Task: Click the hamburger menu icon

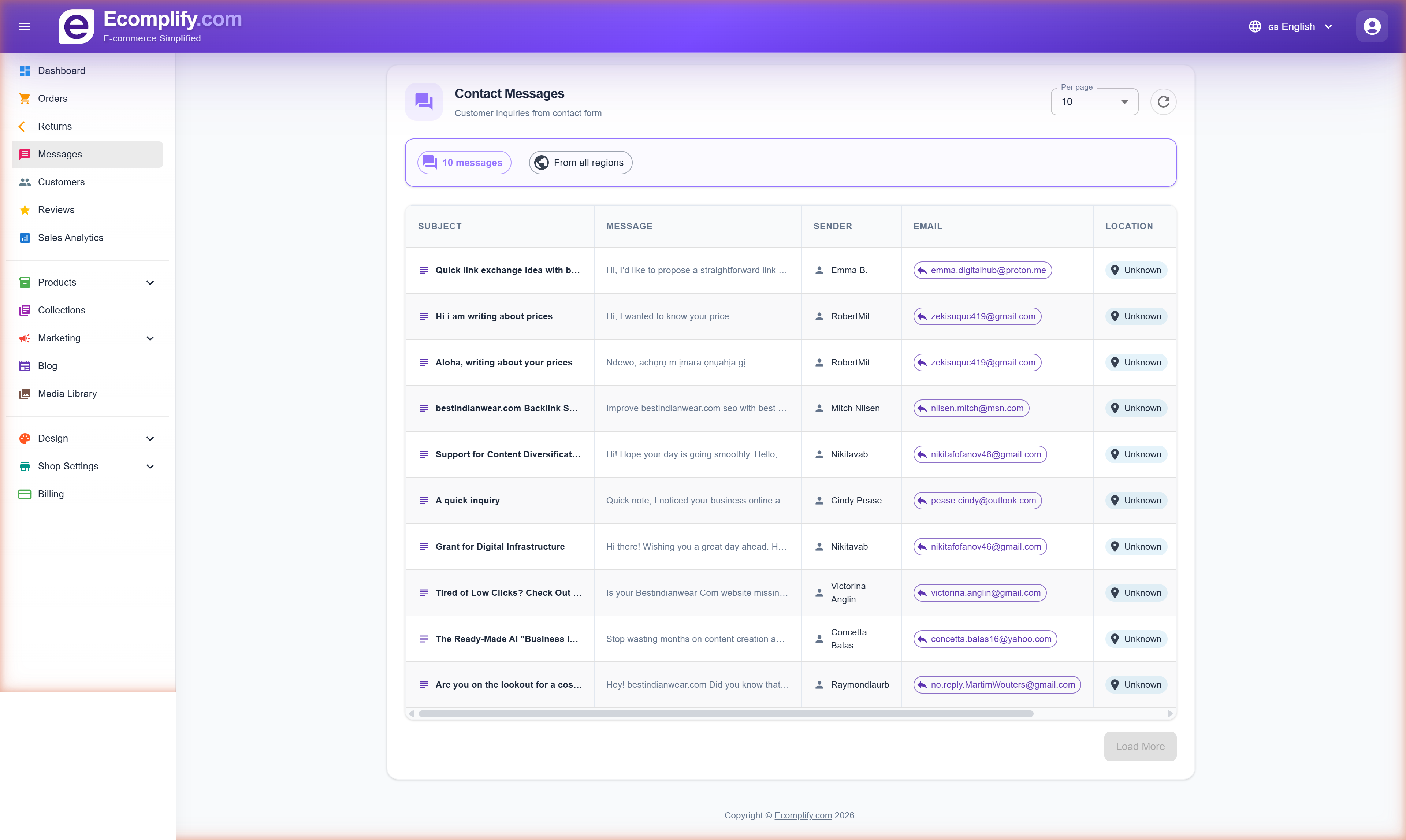Action: 24,26
